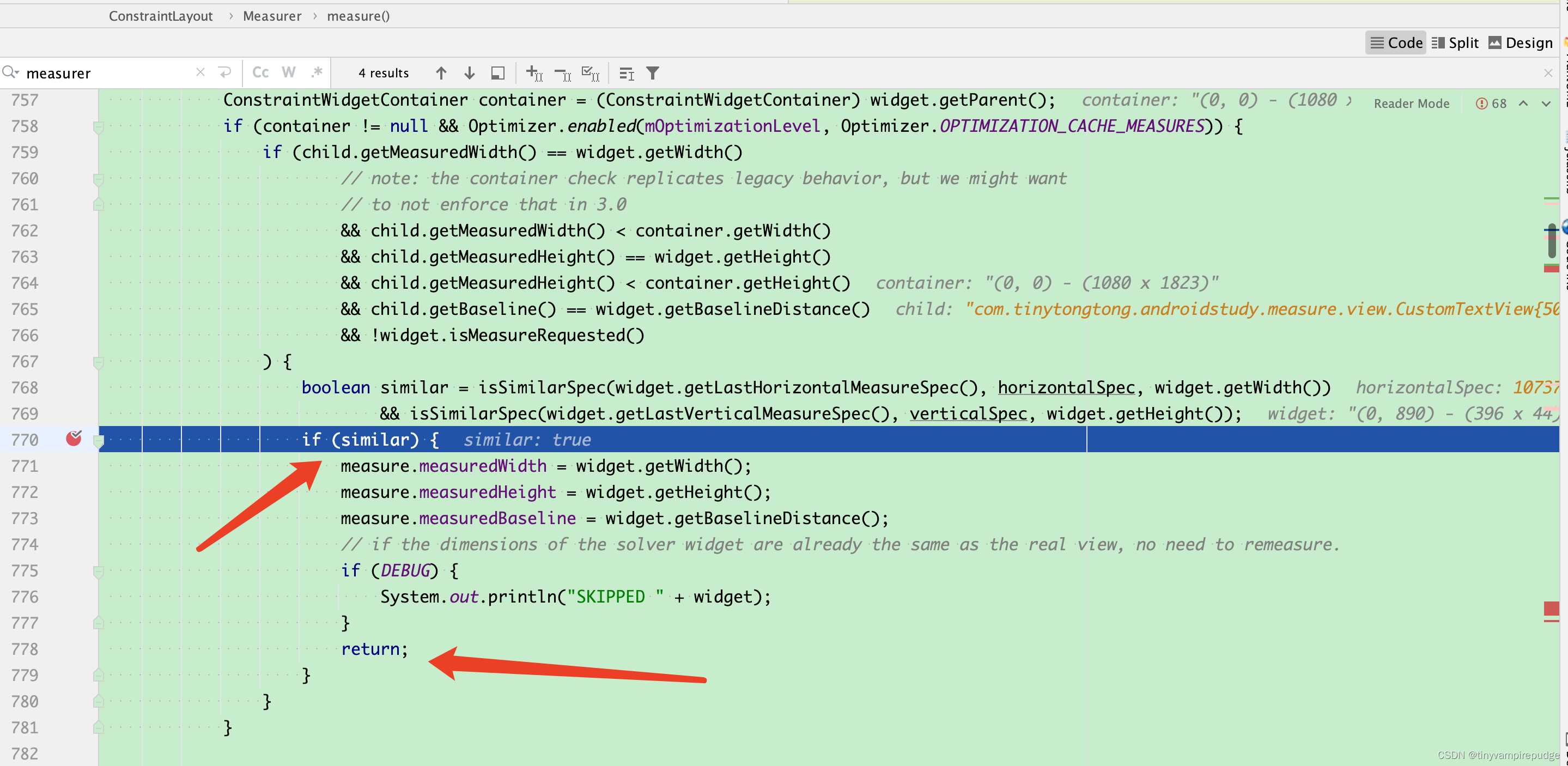Switch to Design view tab
The width and height of the screenshot is (1568, 766).
[1521, 42]
